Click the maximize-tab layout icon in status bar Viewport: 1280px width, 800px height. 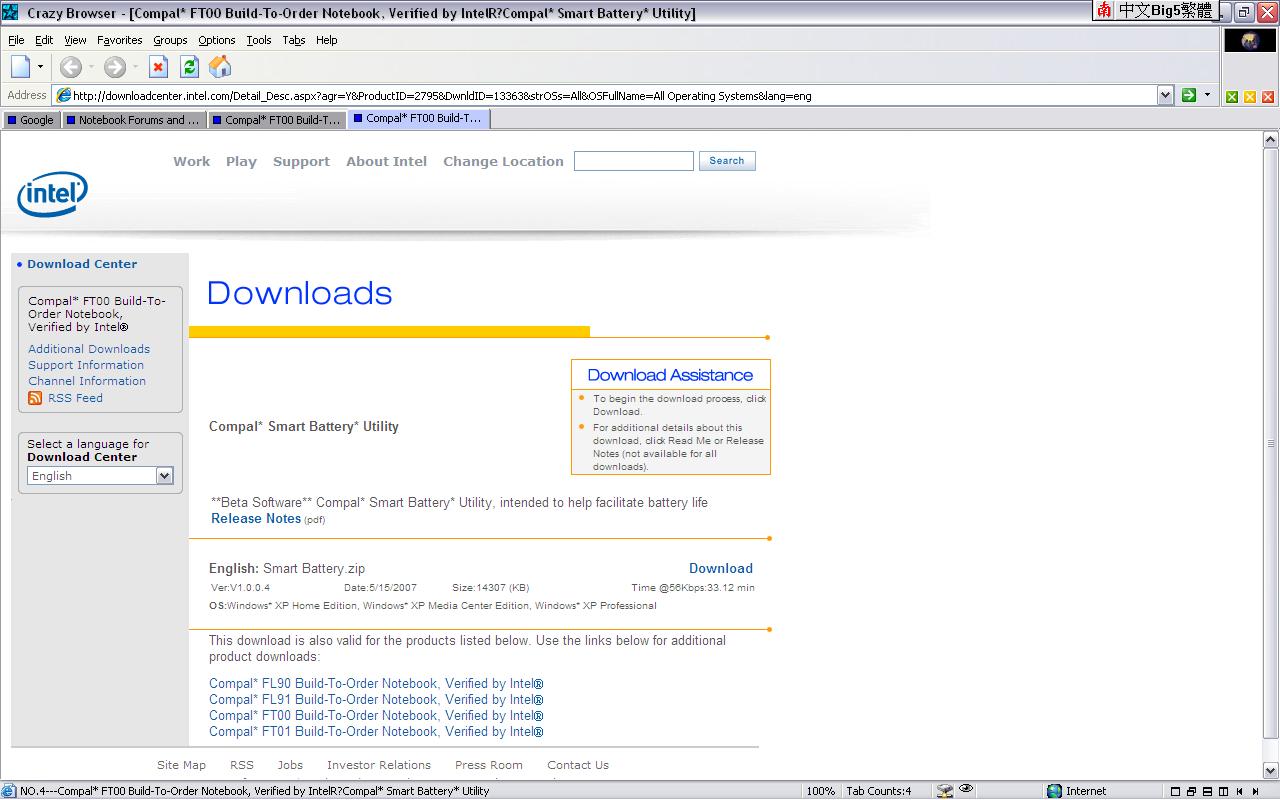point(1176,792)
